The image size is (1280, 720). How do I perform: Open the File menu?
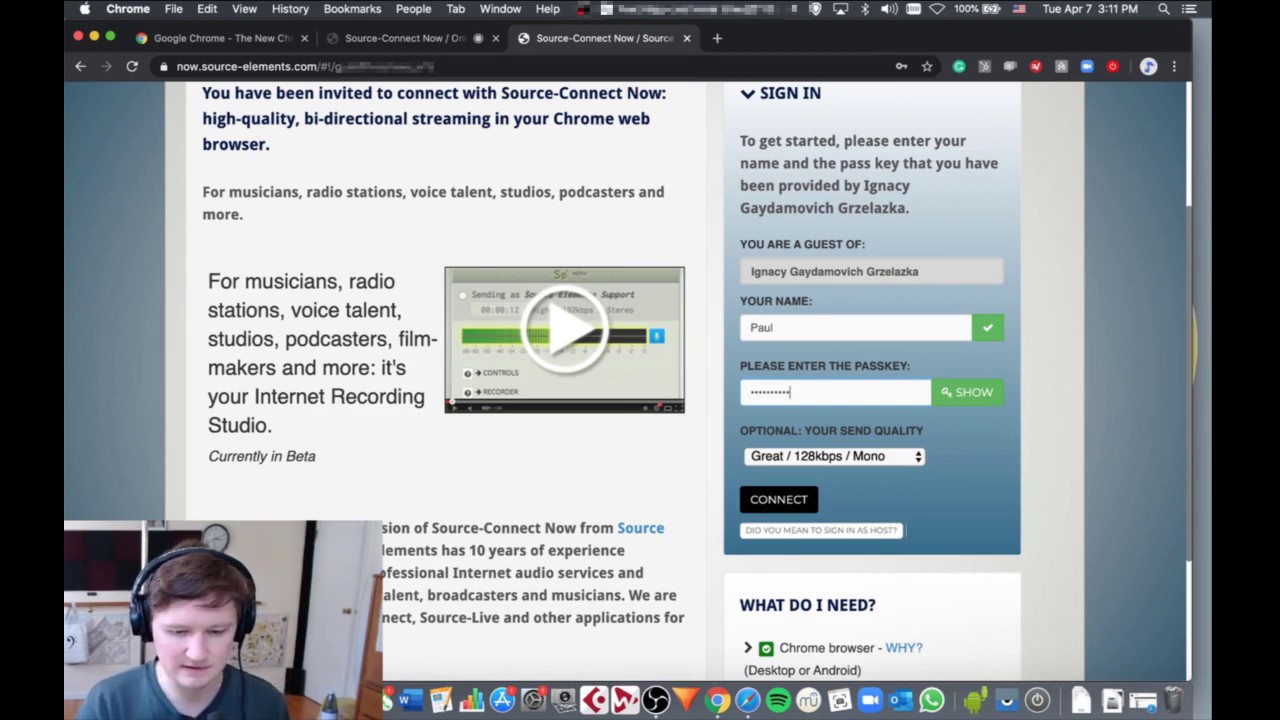pyautogui.click(x=174, y=9)
